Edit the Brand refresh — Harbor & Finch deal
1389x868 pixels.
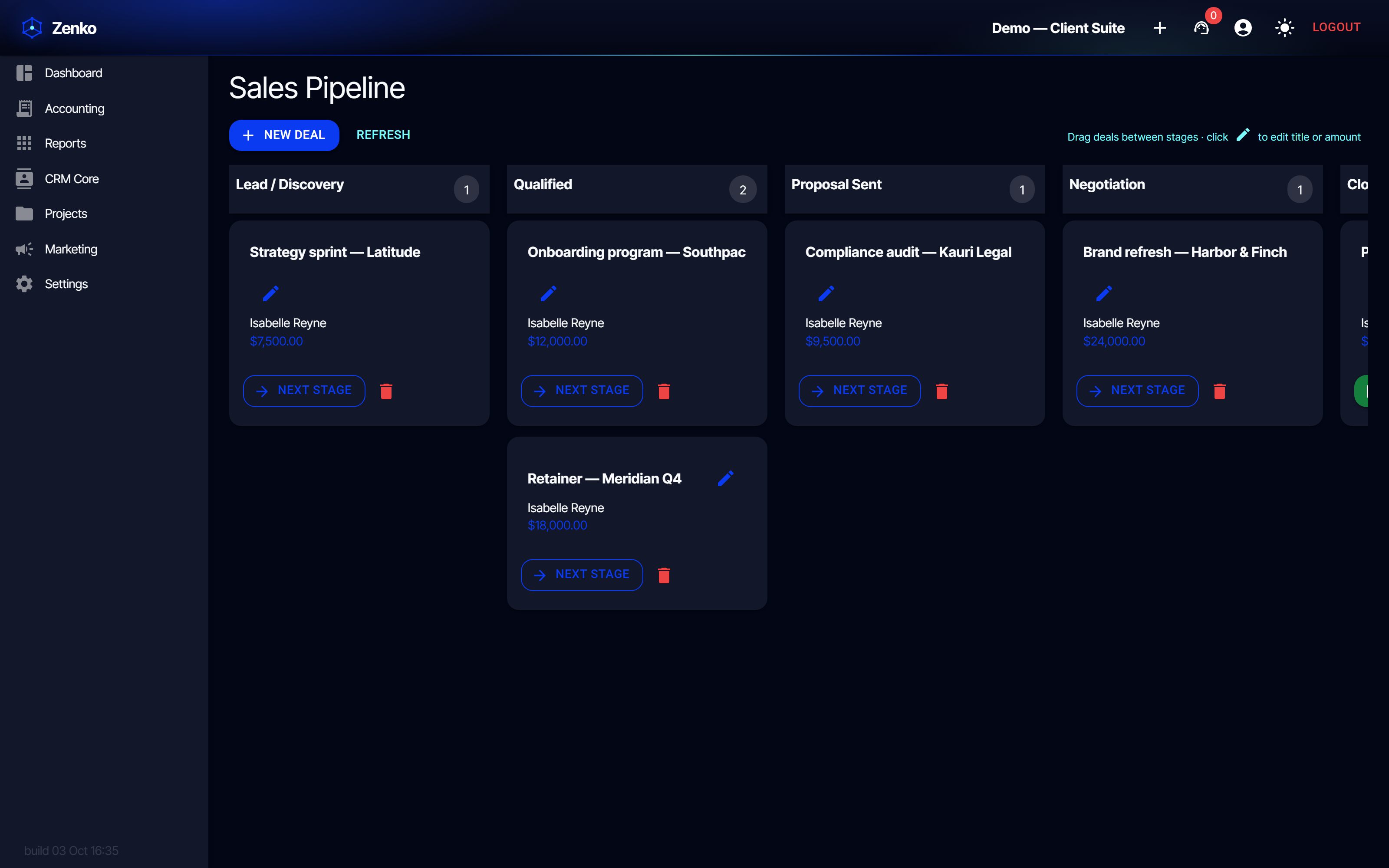1104,293
